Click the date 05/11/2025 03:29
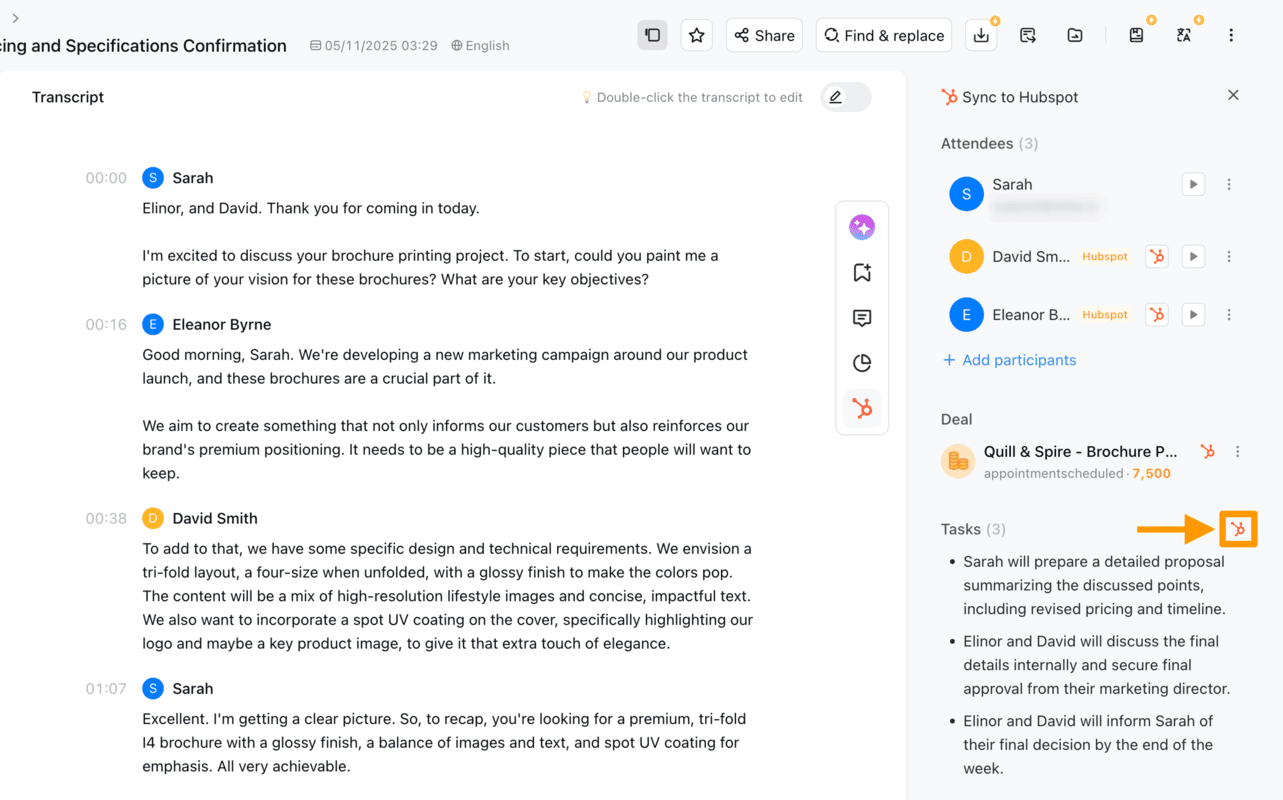The image size is (1283, 800). pos(374,45)
